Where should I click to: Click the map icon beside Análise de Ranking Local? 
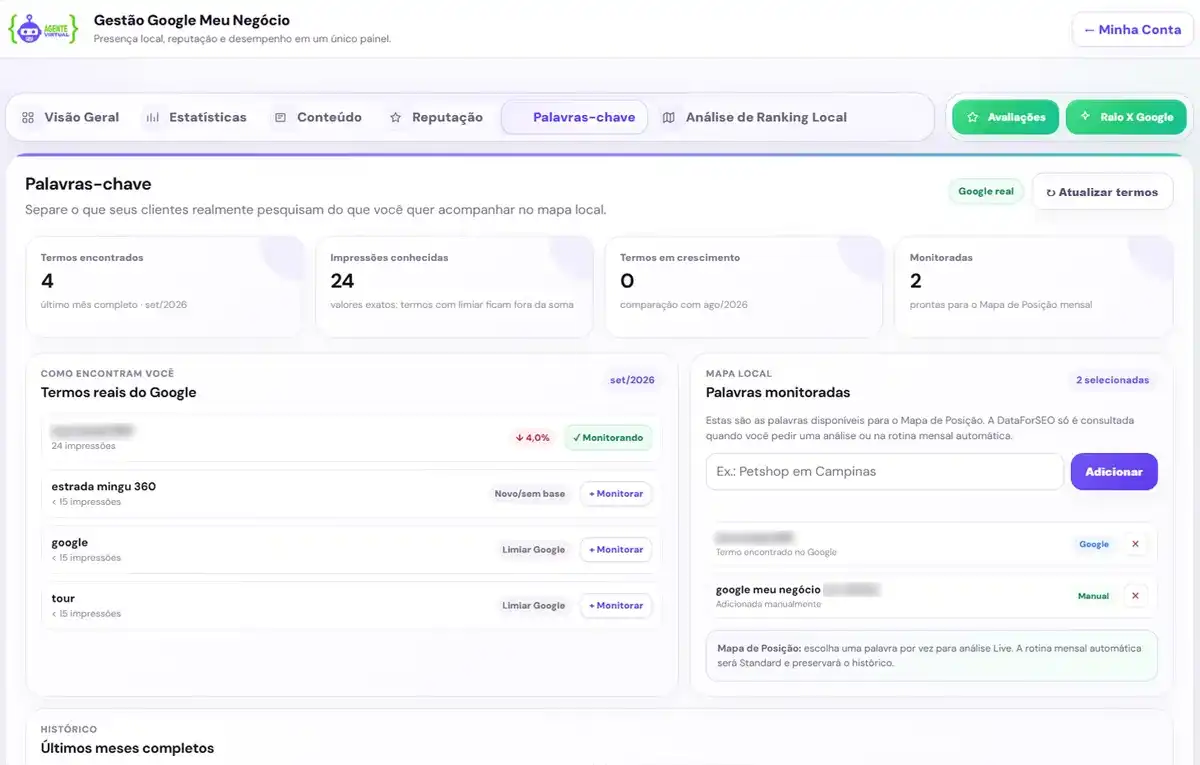[x=669, y=117]
